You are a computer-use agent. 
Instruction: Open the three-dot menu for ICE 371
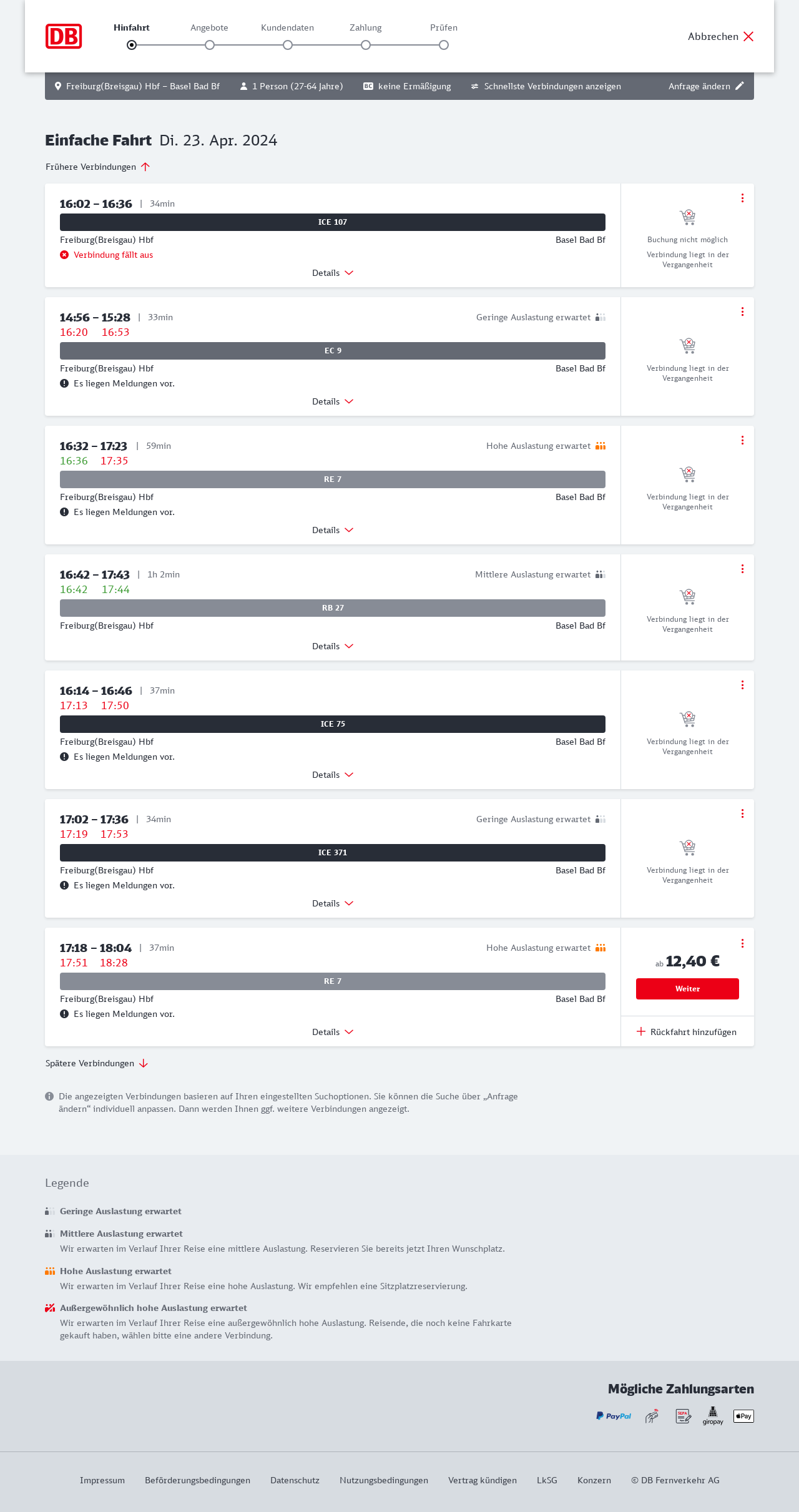pos(742,813)
